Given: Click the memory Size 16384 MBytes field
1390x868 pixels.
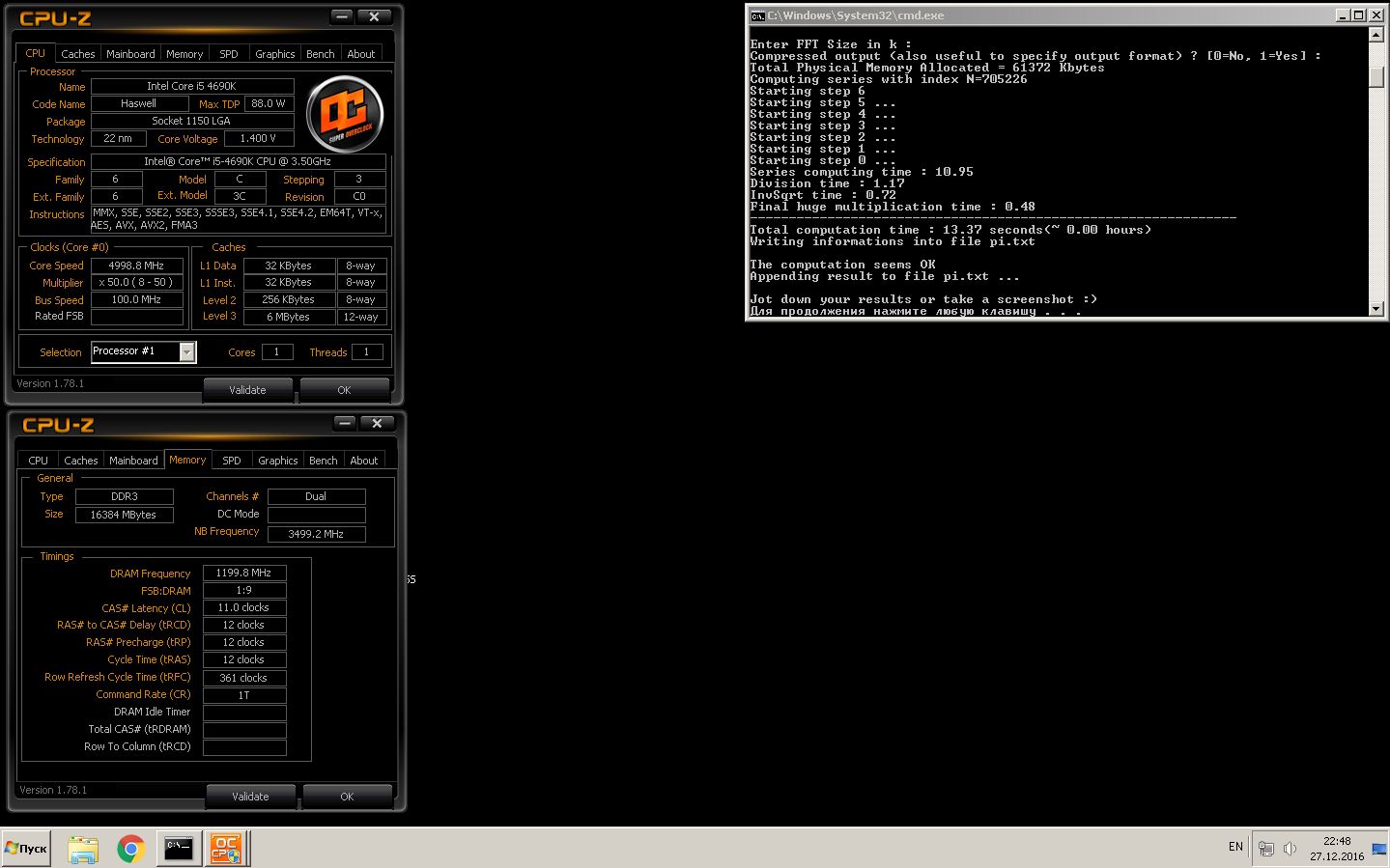Looking at the screenshot, I should [x=124, y=515].
